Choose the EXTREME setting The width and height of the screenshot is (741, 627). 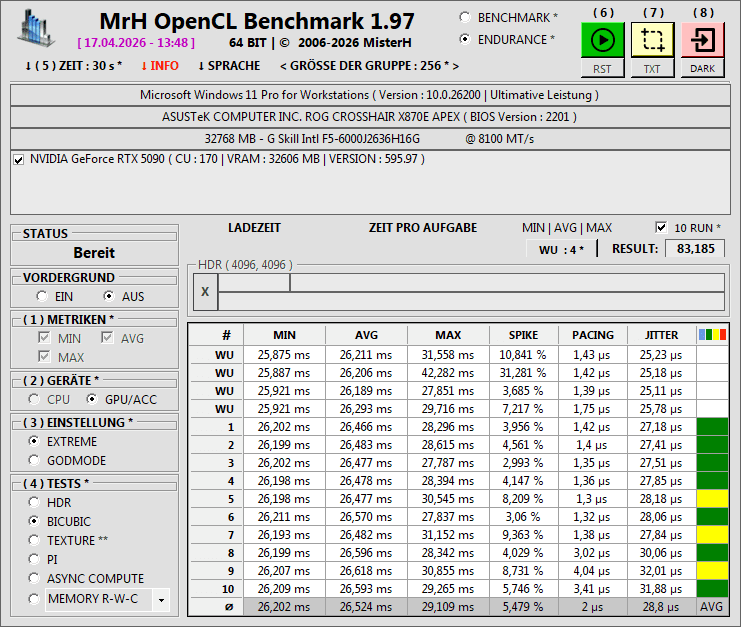(34, 441)
